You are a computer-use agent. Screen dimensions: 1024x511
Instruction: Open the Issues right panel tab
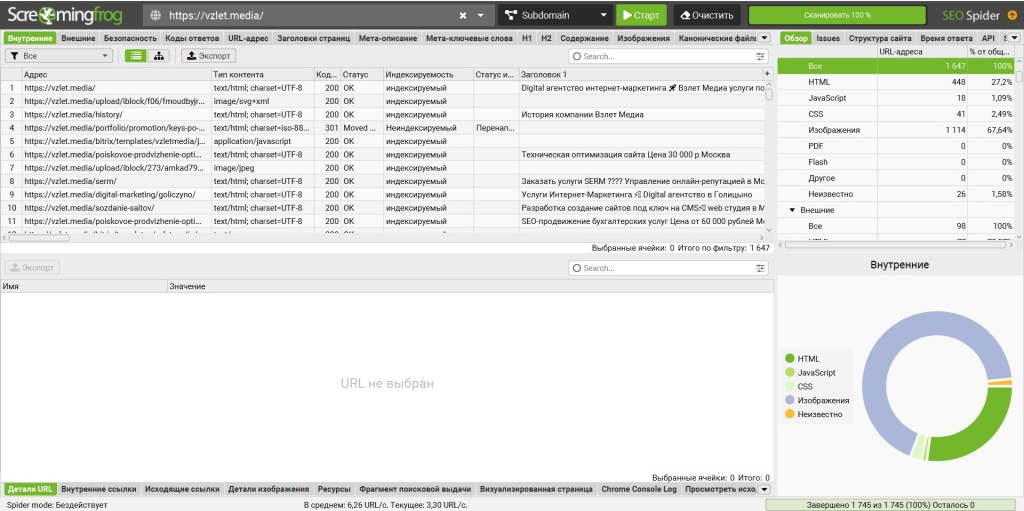pyautogui.click(x=828, y=39)
